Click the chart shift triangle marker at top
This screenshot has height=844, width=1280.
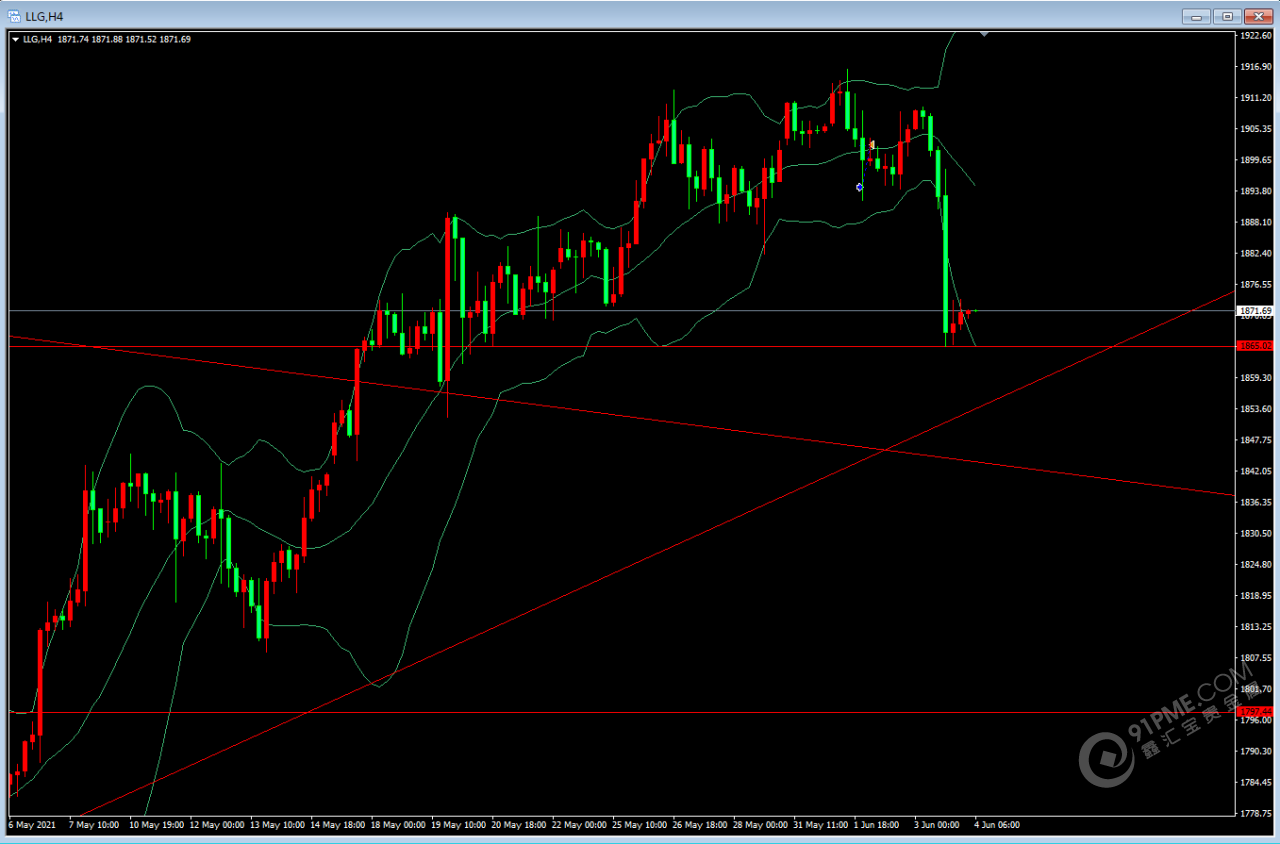pyautogui.click(x=985, y=34)
